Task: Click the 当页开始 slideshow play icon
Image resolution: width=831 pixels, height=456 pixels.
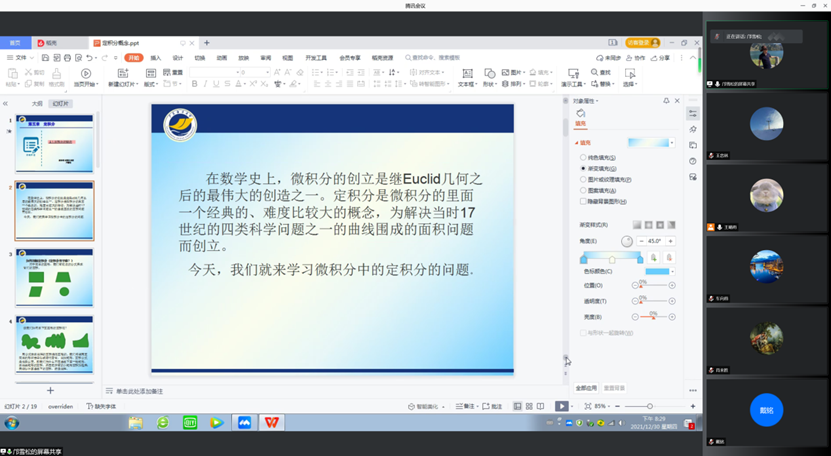Action: [85, 74]
